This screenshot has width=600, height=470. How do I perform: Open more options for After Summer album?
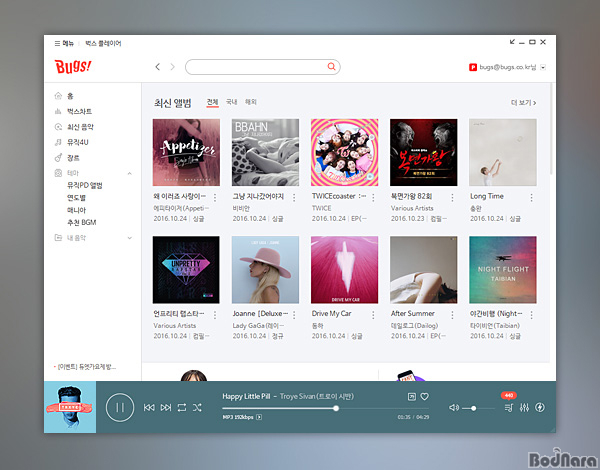(452, 315)
